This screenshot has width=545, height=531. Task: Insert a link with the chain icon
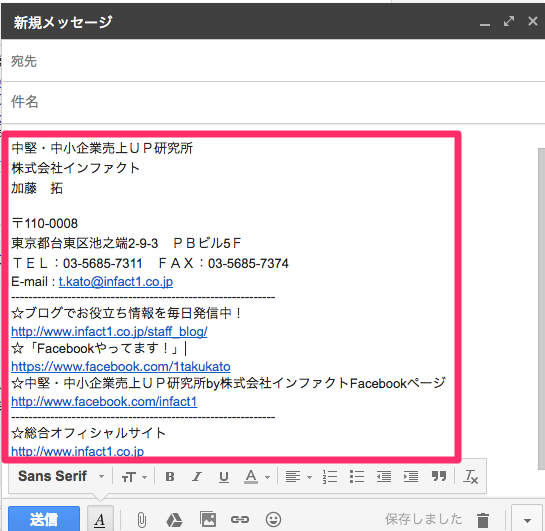[x=240, y=520]
